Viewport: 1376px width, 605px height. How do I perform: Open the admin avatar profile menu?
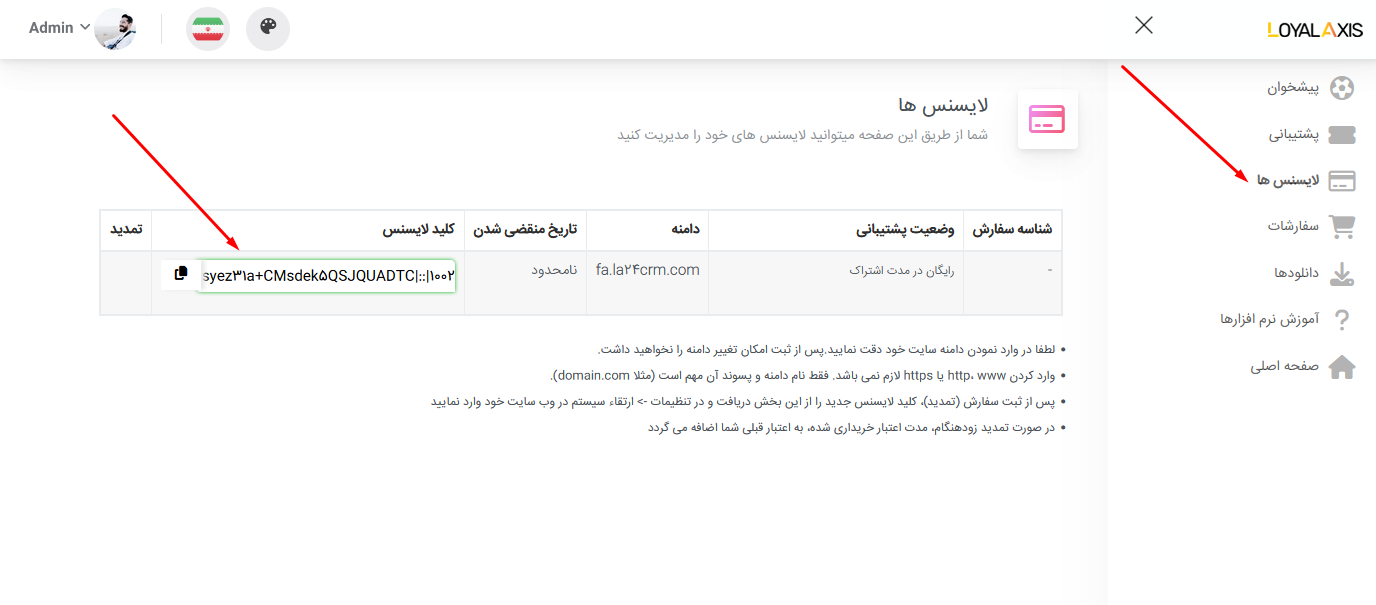[115, 28]
